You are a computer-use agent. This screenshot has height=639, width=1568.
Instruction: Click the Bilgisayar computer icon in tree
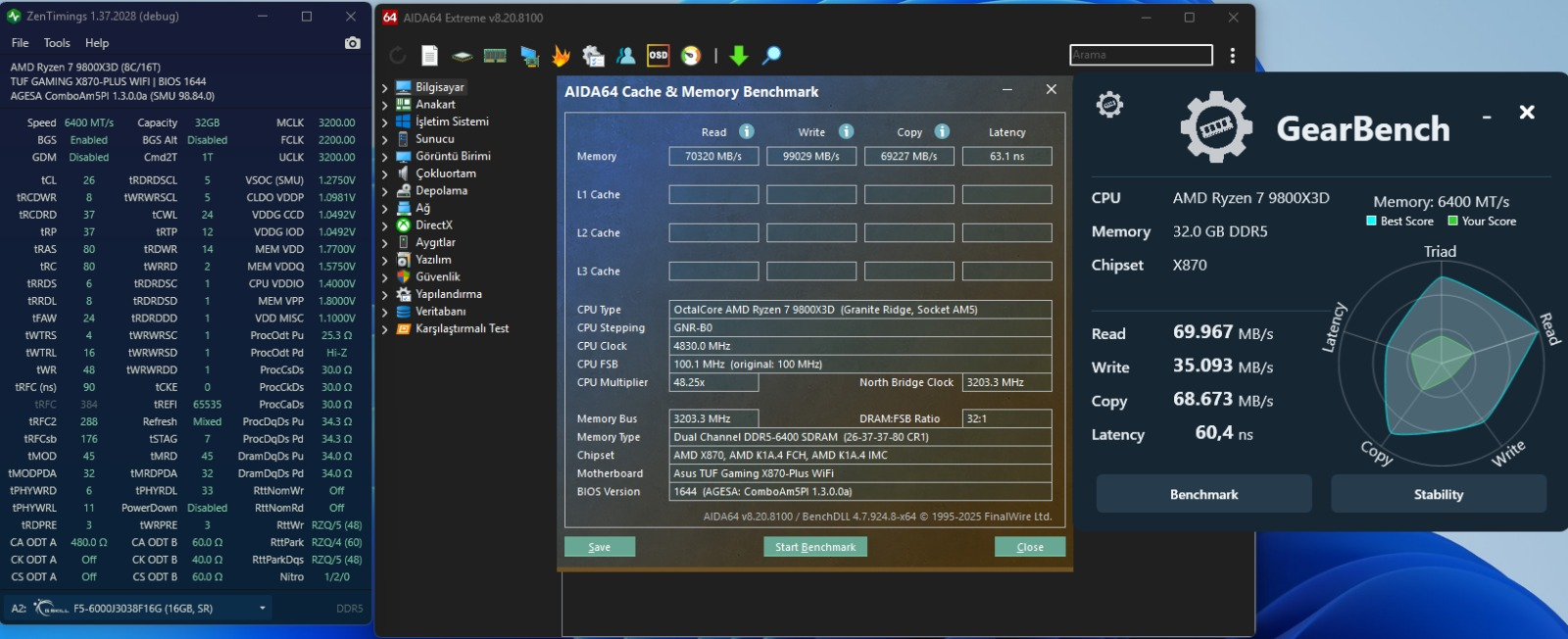tap(403, 87)
